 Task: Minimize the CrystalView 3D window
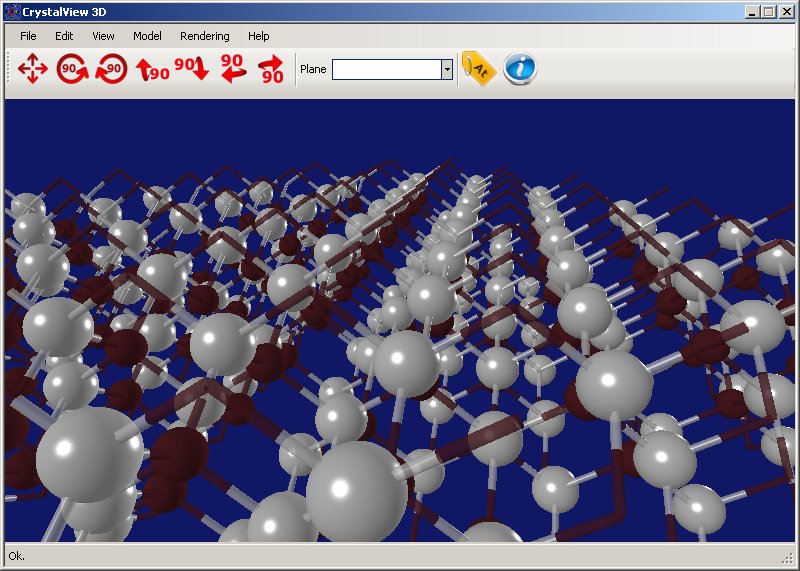[x=751, y=12]
